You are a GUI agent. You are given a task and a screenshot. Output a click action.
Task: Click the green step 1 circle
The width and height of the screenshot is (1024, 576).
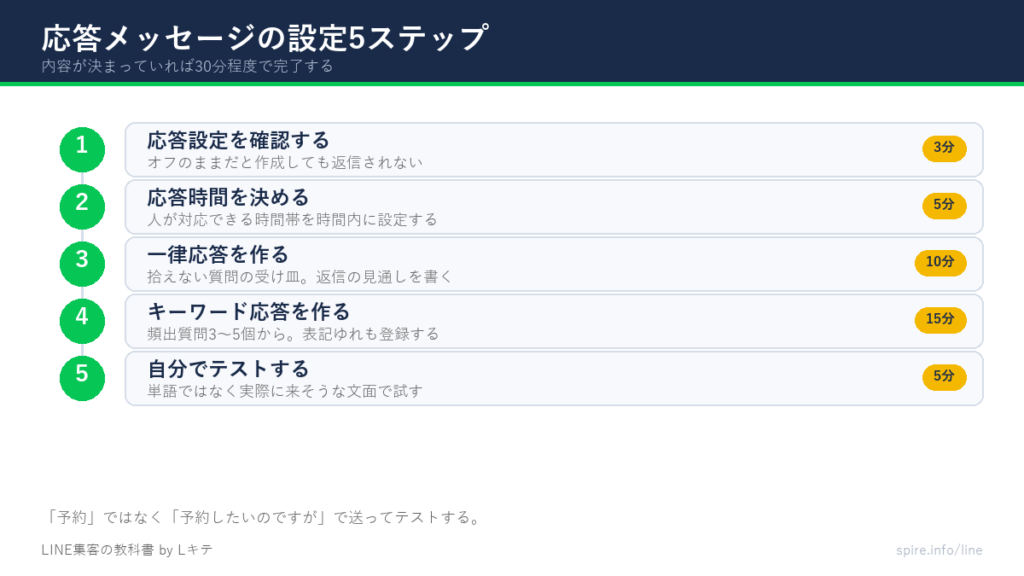82,150
